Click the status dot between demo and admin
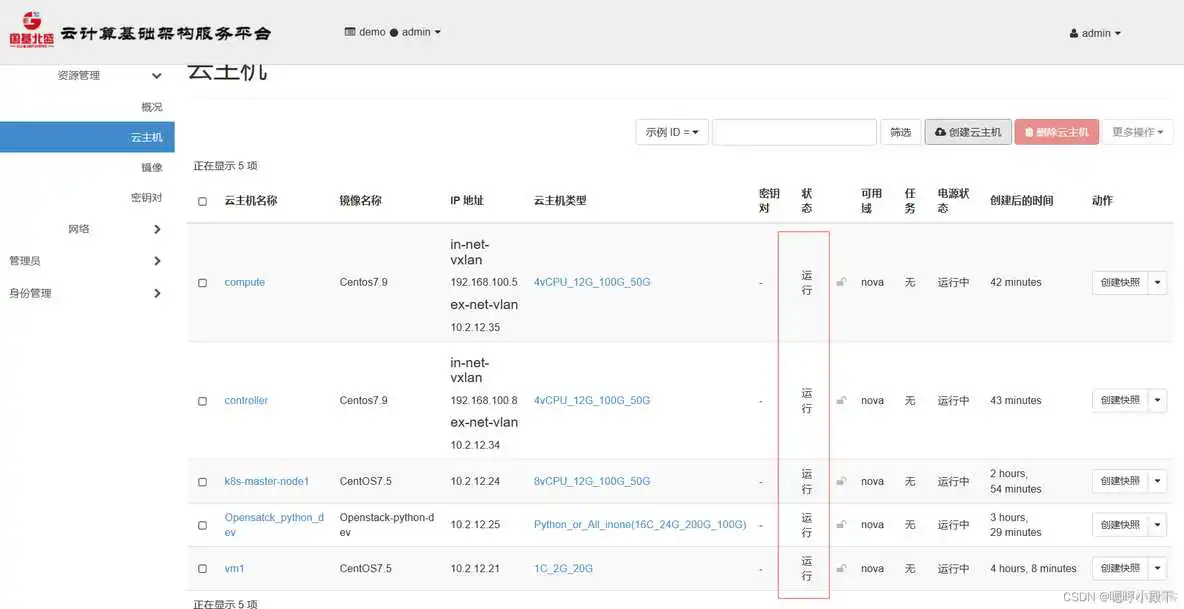The image size is (1184, 609). (x=394, y=31)
